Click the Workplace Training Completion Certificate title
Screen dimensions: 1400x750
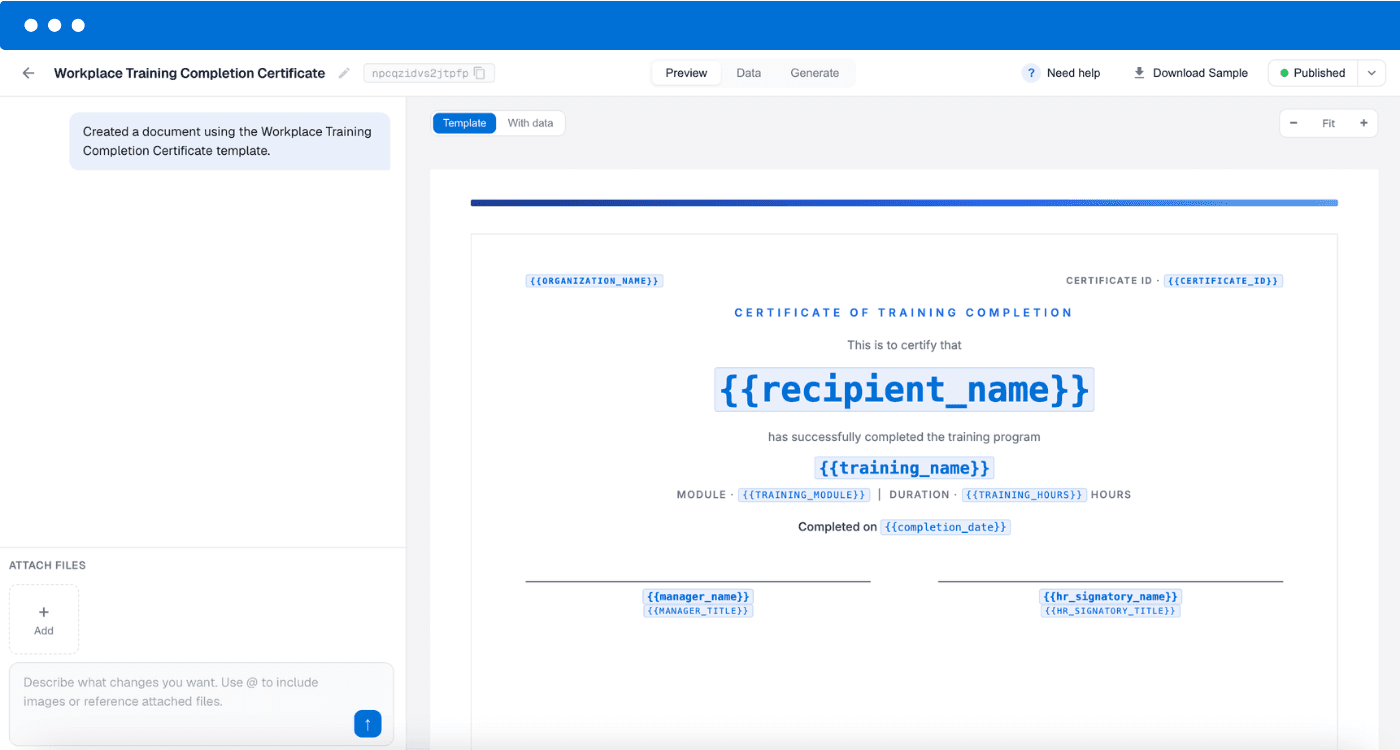[x=189, y=73]
